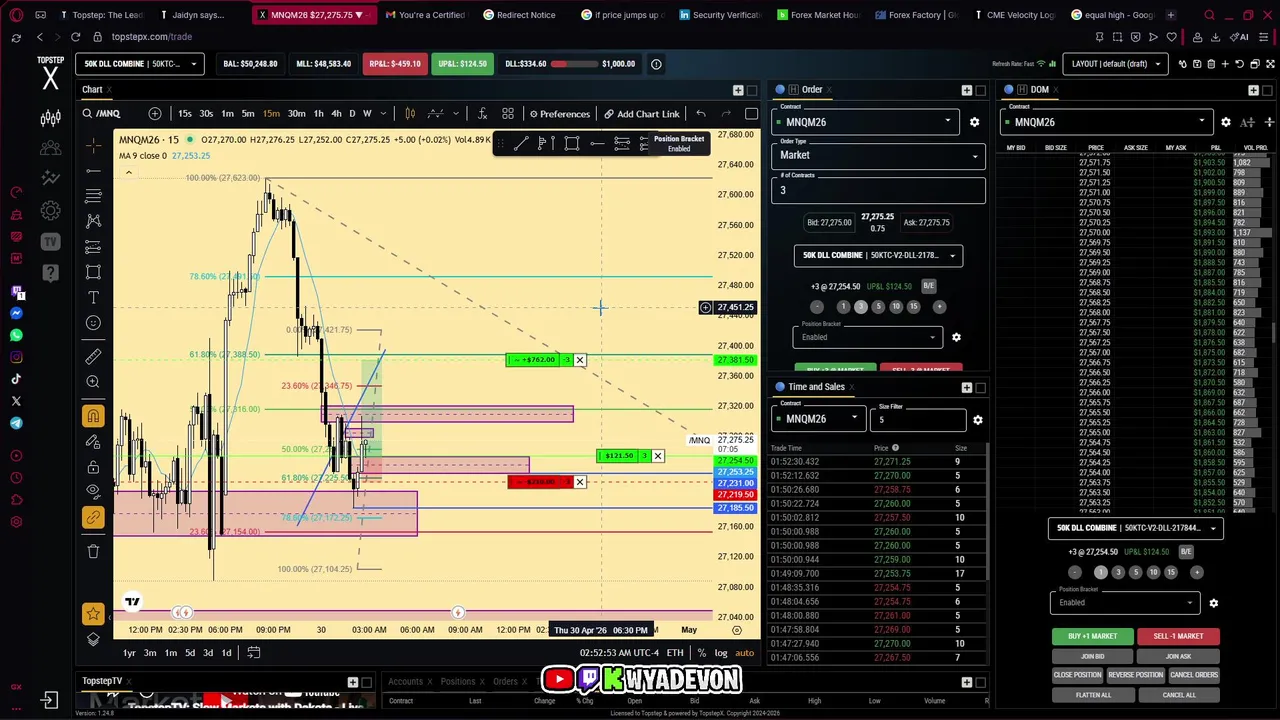Delete drawings with the trash icon
Image resolution: width=1280 pixels, height=720 pixels.
(x=93, y=551)
